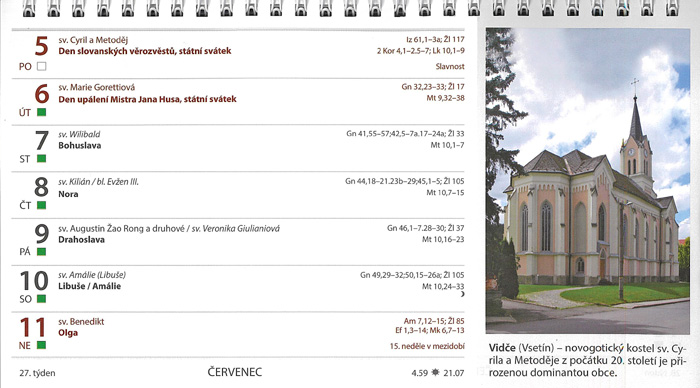Click the ČERVENEC month label

pyautogui.click(x=235, y=372)
